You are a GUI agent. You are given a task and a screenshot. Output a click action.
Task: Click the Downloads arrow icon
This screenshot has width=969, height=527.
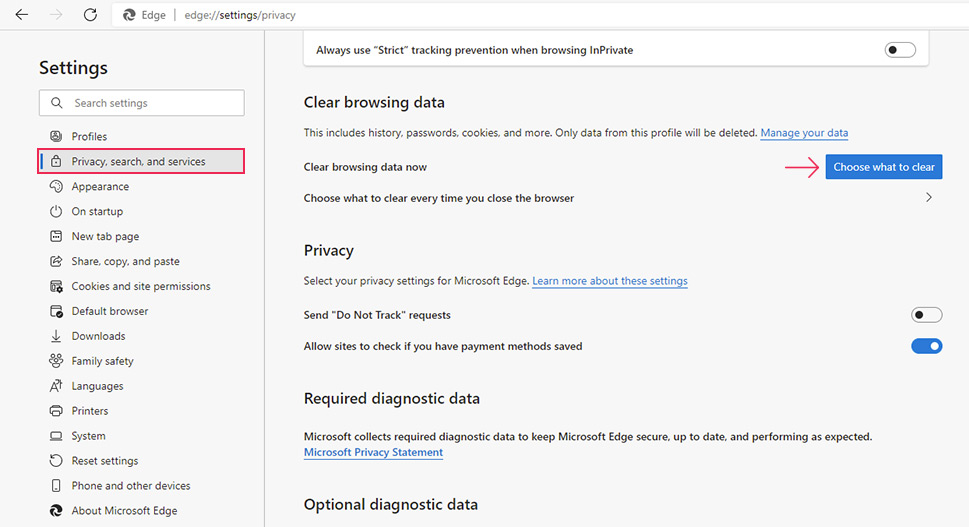coord(56,336)
